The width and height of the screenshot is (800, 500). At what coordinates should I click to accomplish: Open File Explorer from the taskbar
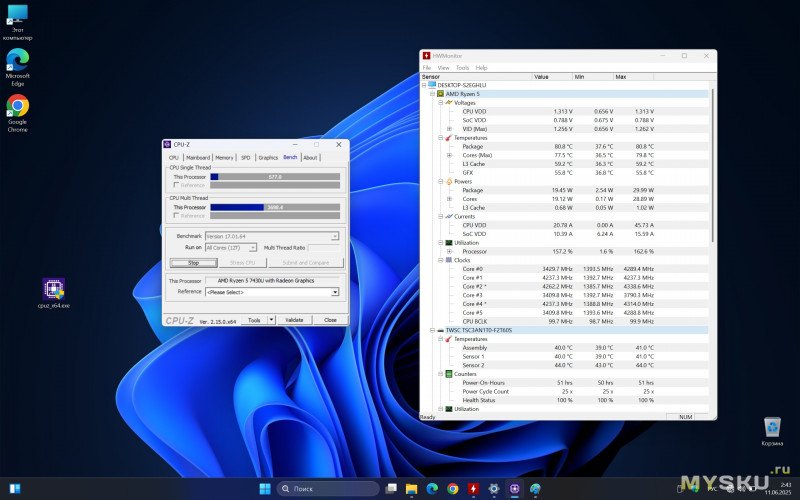(x=412, y=489)
